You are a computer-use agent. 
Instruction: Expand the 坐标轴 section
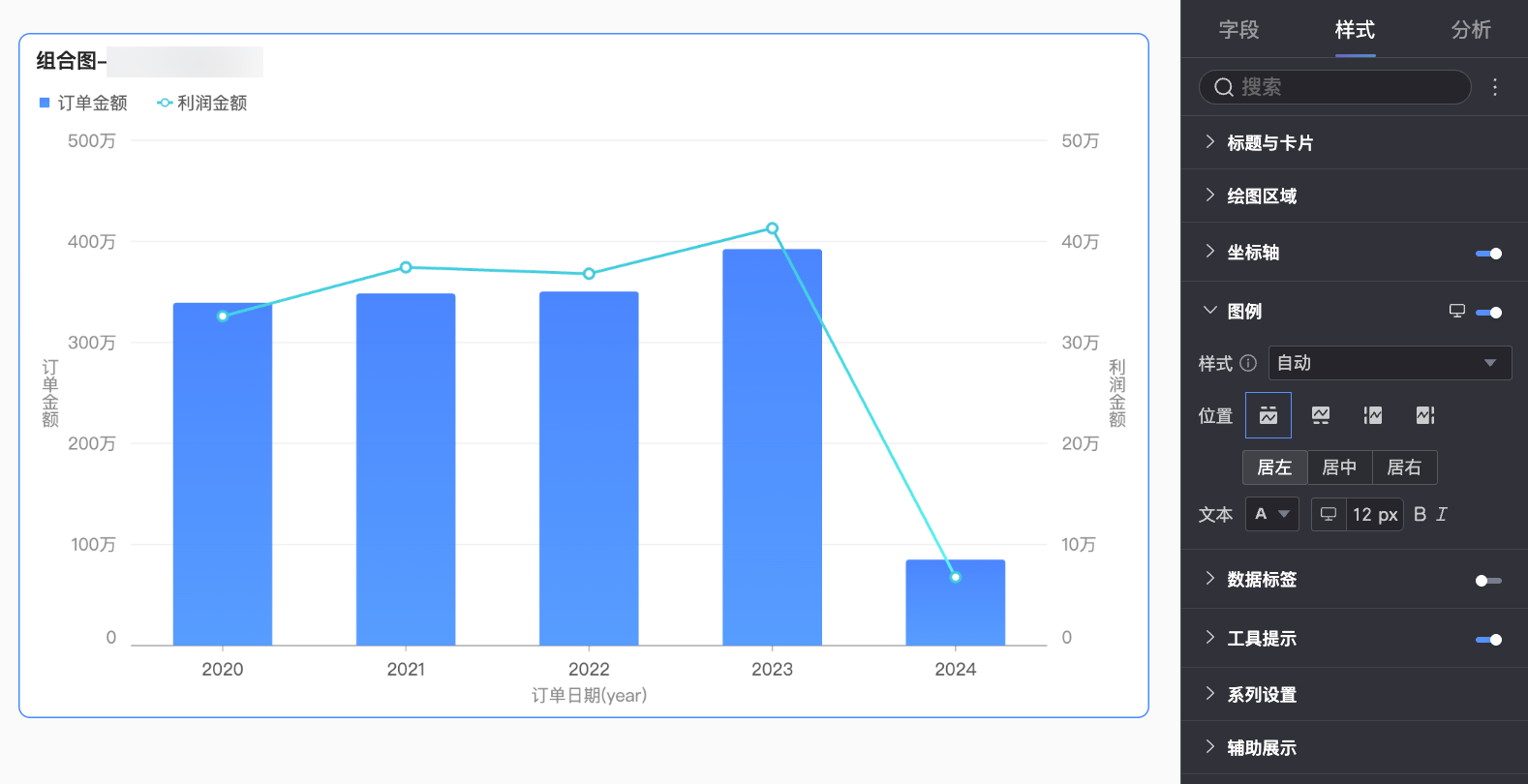point(1253,253)
